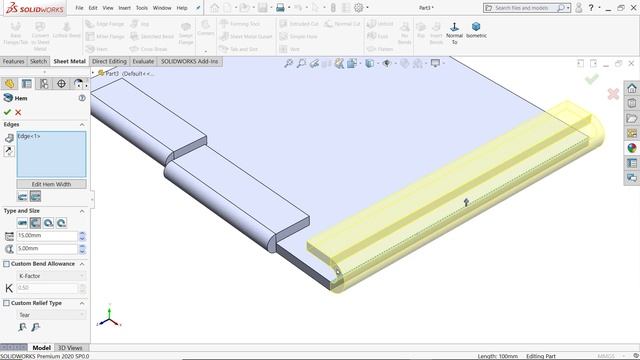Click the Display Style icon in the viewport toolbar
This screenshot has width=640, height=360.
click(369, 63)
